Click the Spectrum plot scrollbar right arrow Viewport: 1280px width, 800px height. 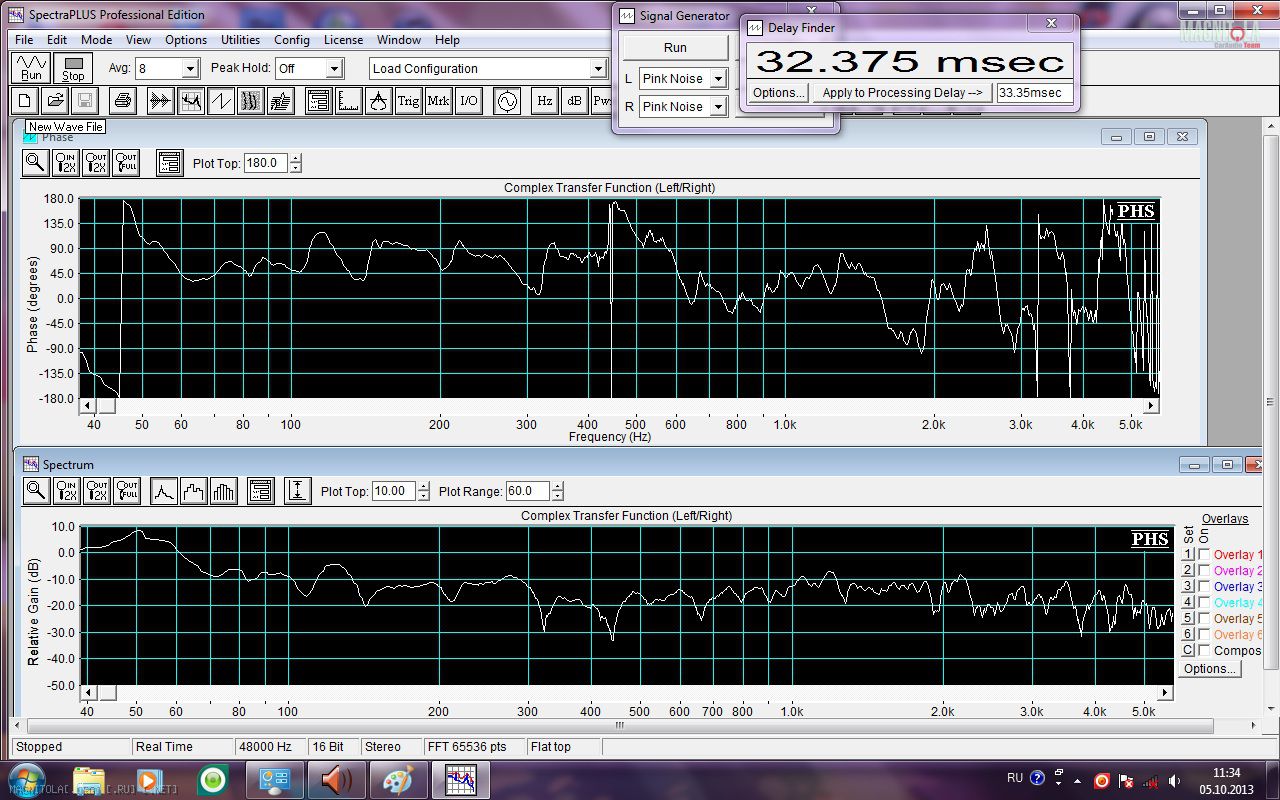click(1166, 692)
